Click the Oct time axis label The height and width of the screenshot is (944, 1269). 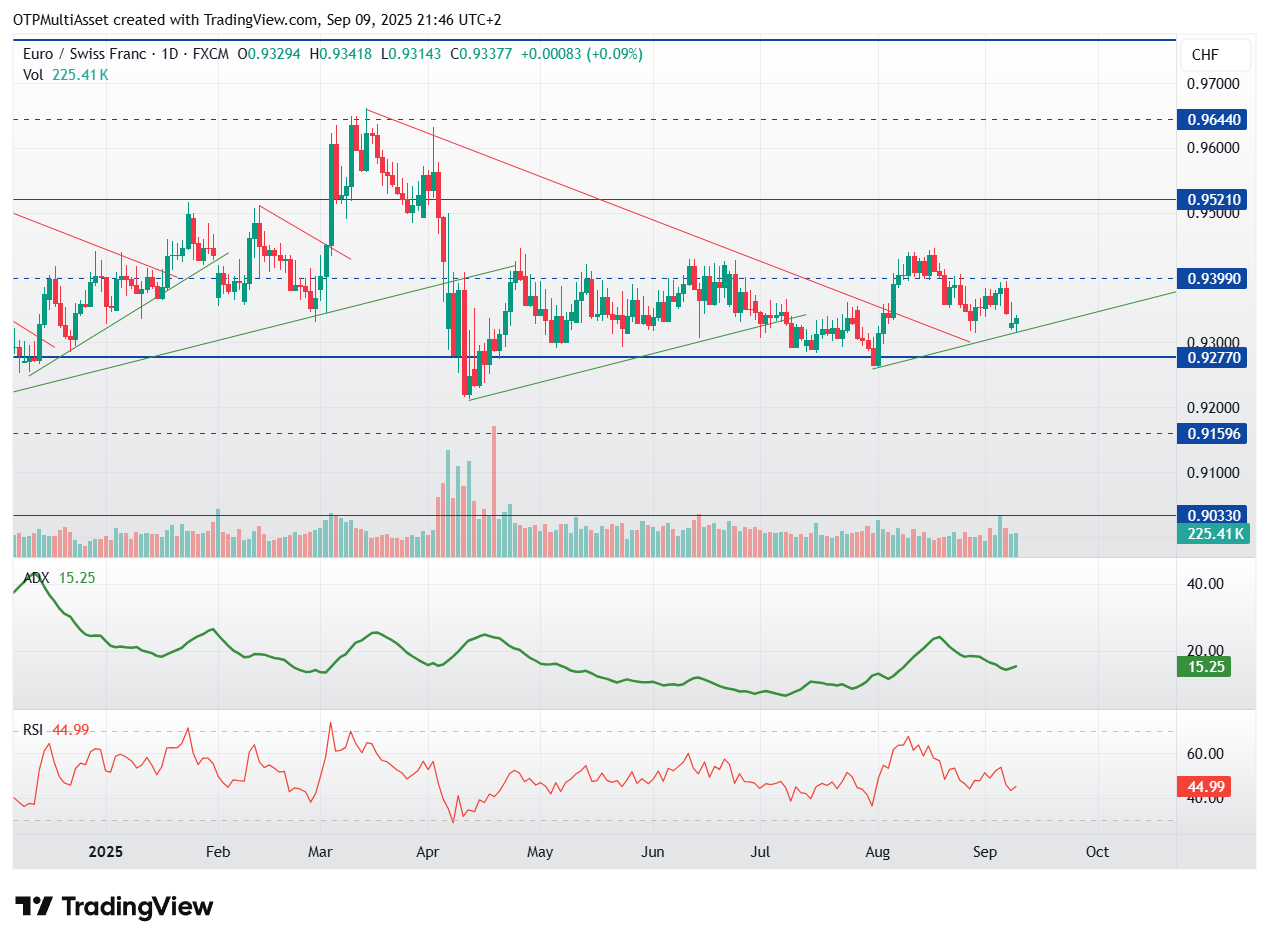coord(1097,852)
